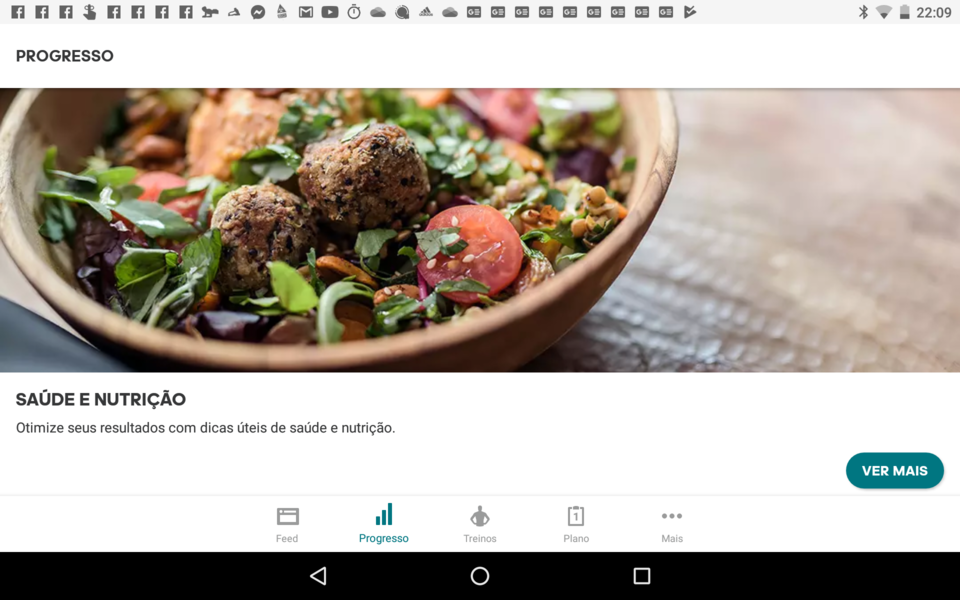
Task: Open the Saúde e Nutrição food bowl image
Action: point(480,230)
